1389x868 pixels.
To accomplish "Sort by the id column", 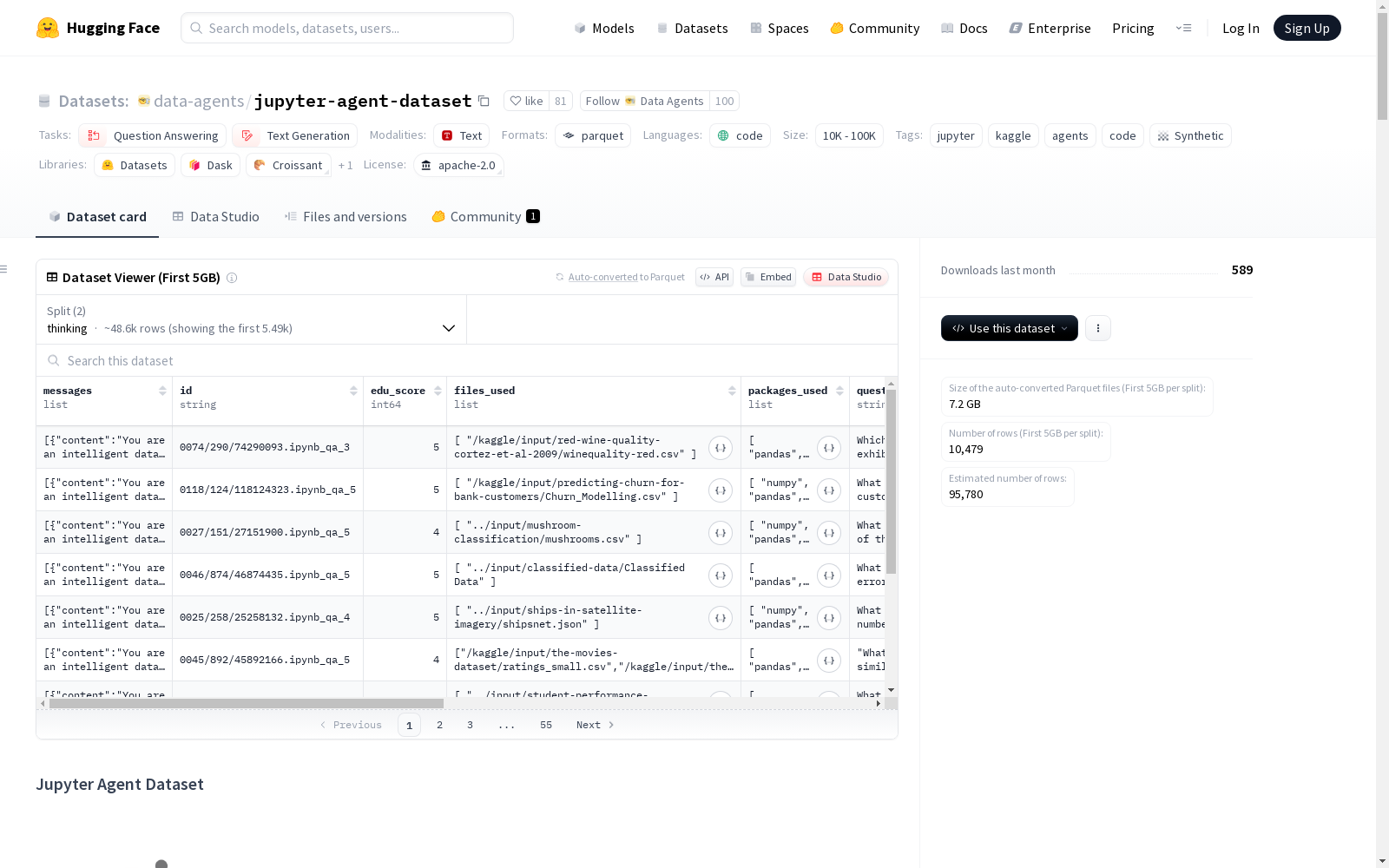I will tap(353, 391).
